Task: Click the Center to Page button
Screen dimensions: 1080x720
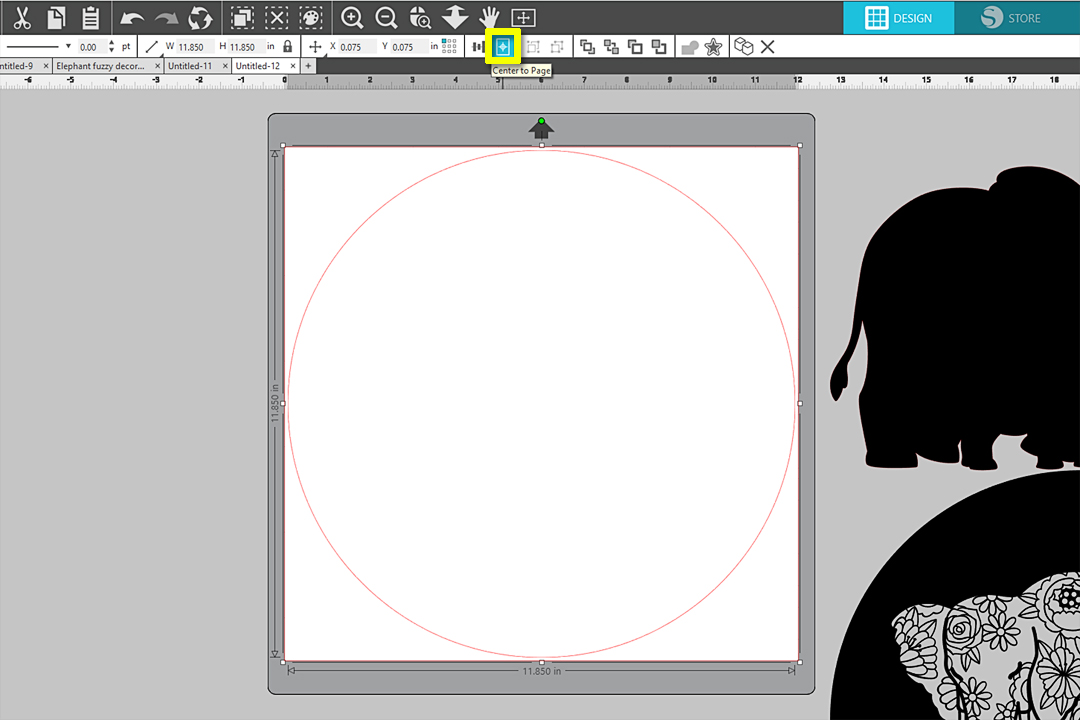Action: pos(503,47)
